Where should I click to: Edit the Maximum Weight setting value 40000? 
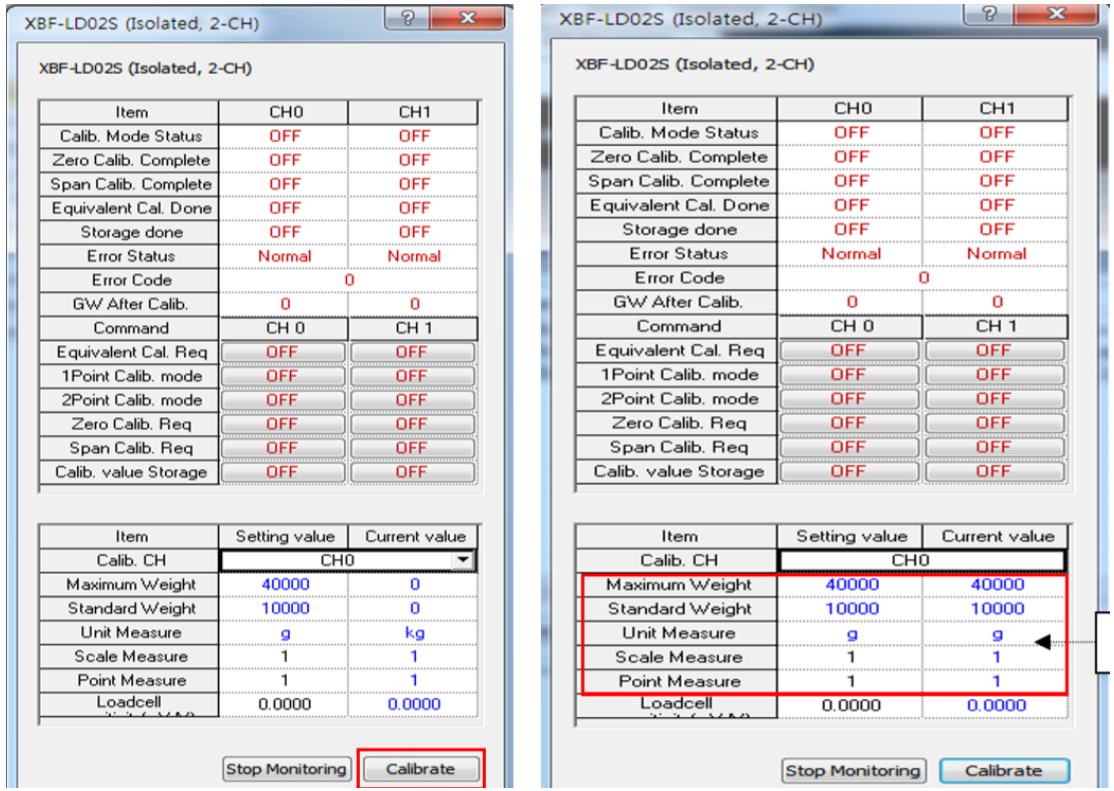click(287, 584)
